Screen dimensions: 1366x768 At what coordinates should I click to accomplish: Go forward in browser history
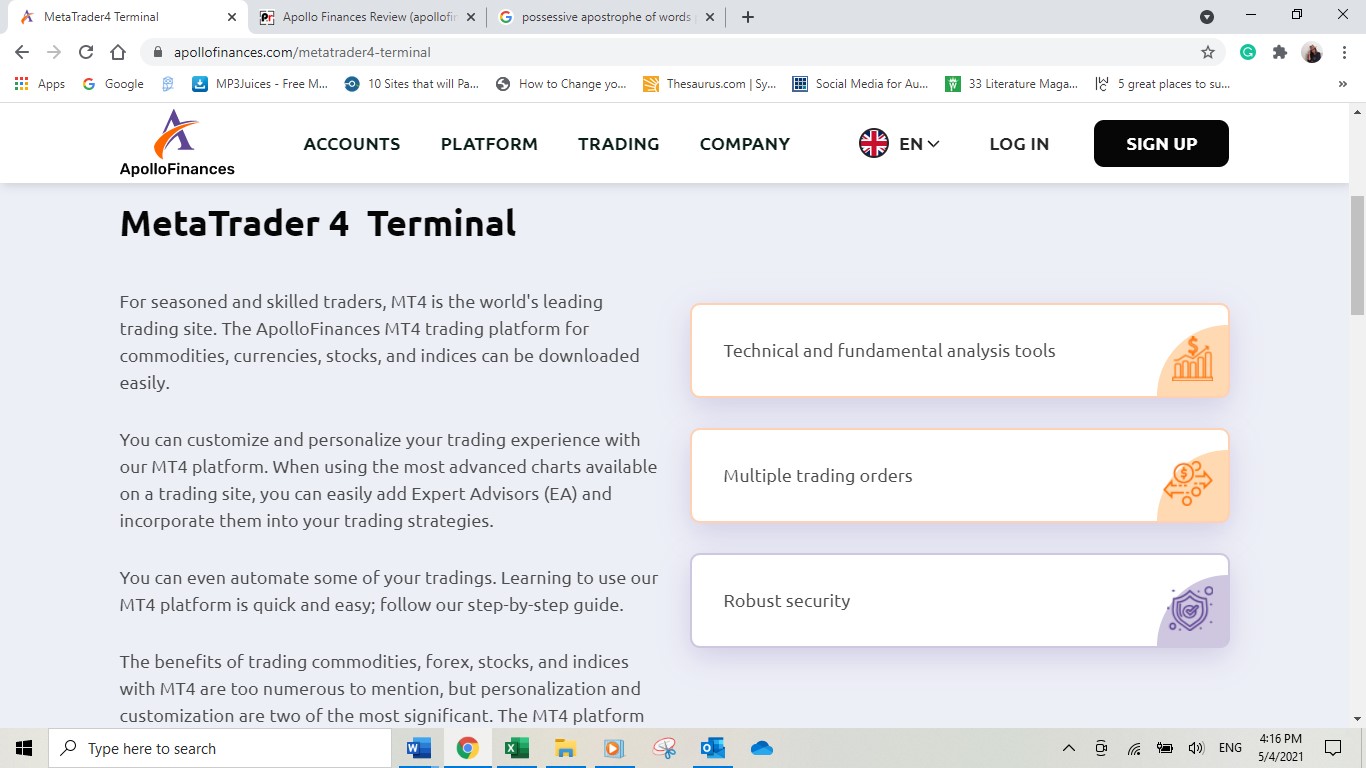point(54,52)
